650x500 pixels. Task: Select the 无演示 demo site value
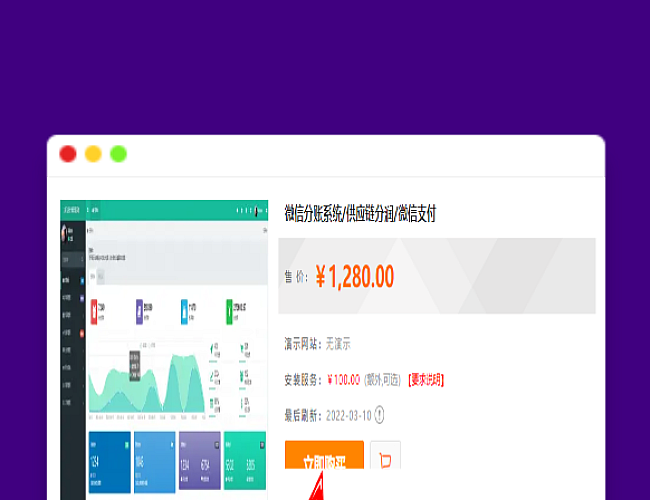pos(338,344)
